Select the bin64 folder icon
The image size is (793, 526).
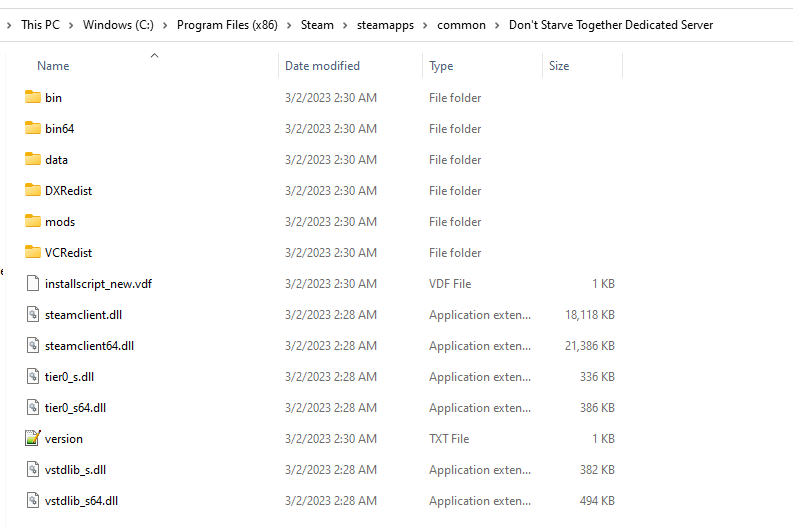click(32, 129)
